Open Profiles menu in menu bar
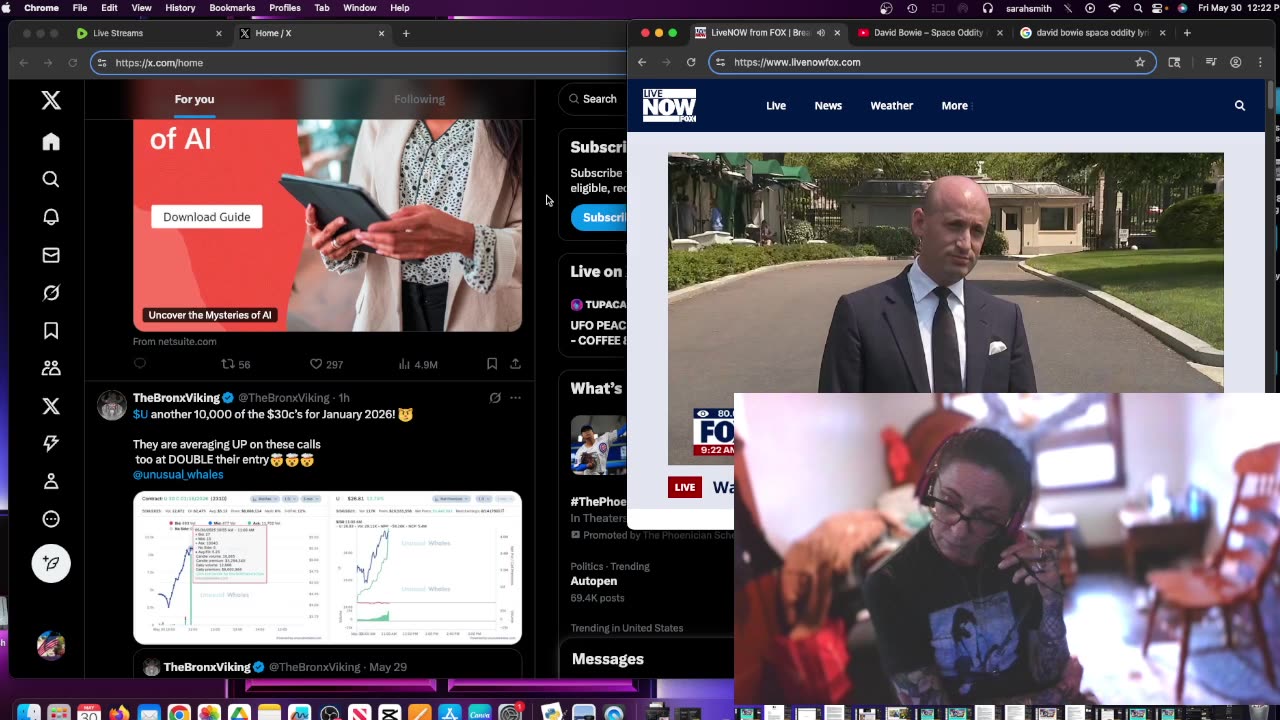 (x=285, y=8)
